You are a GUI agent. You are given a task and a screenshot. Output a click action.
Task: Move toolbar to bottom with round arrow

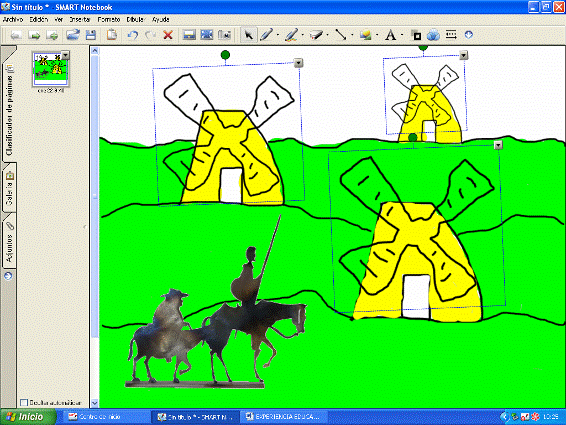click(x=469, y=35)
